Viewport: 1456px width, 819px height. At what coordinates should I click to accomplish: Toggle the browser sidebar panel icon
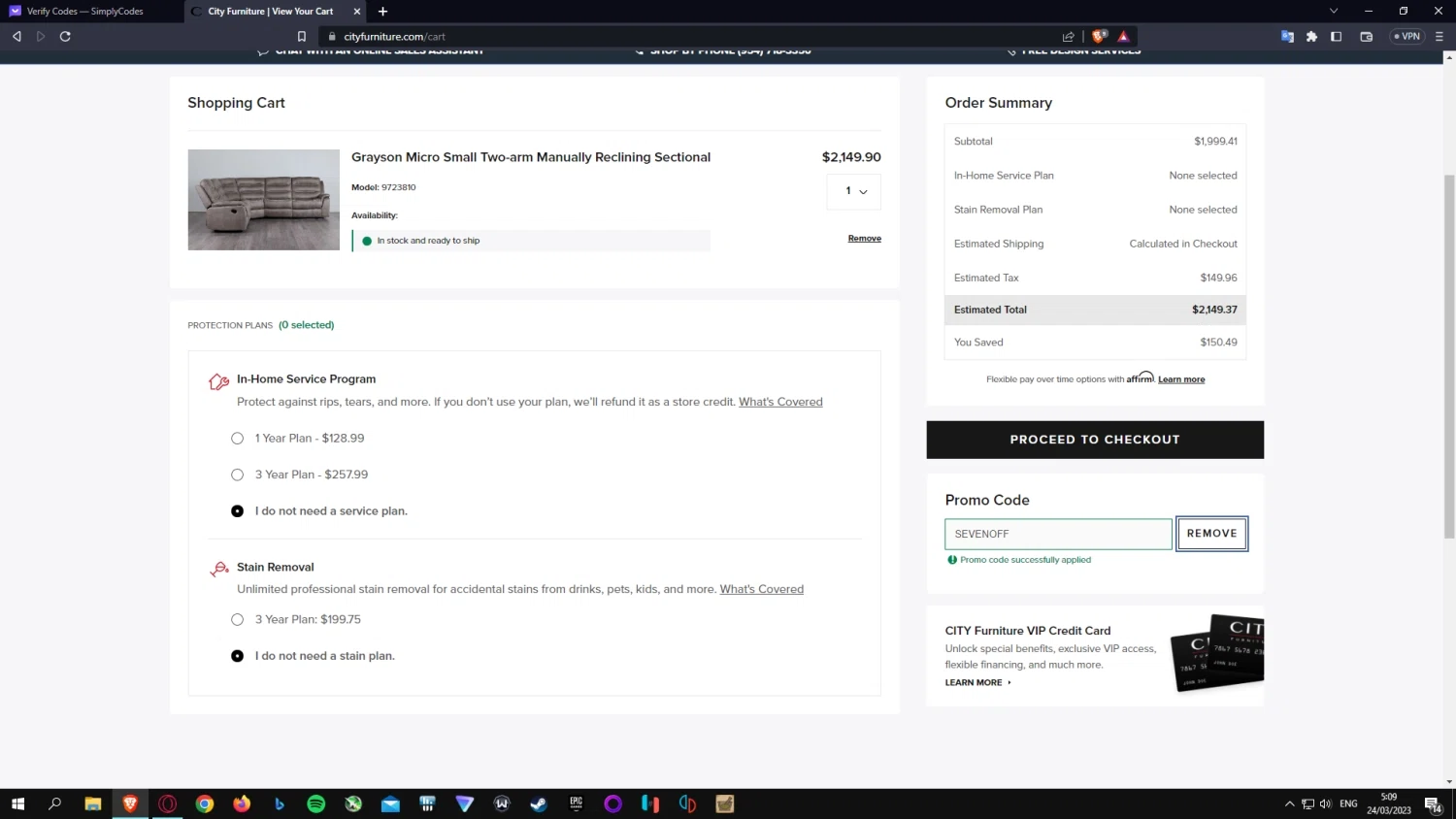click(x=1336, y=37)
